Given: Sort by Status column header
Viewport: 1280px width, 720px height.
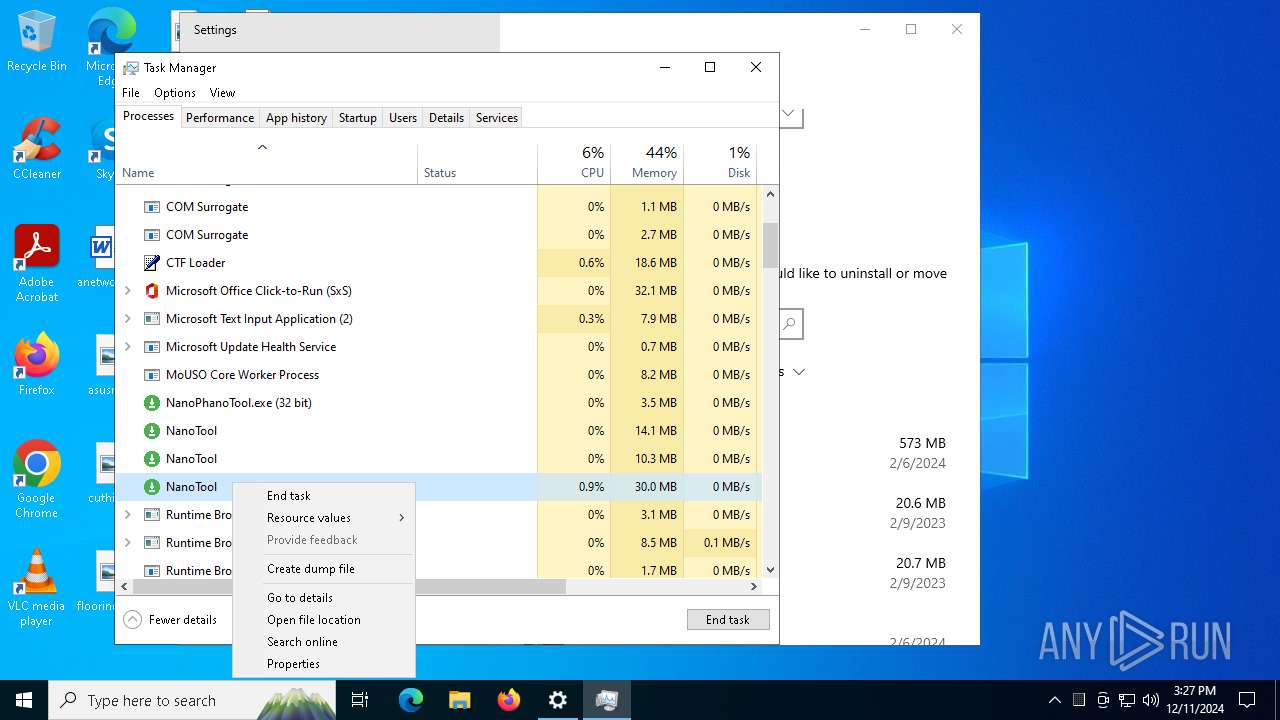Looking at the screenshot, I should 478,164.
